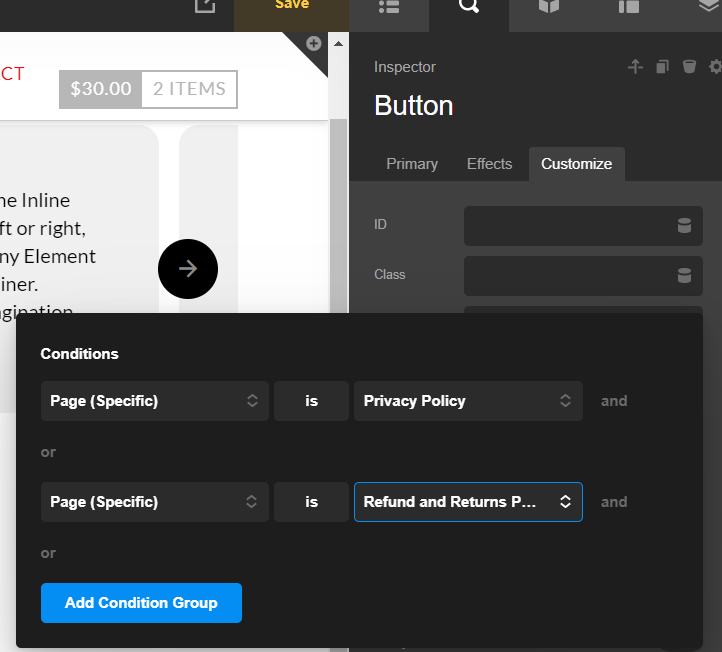This screenshot has width=722, height=652.
Task: Open second Page (Specific) condition dropdown
Action: pos(155,502)
